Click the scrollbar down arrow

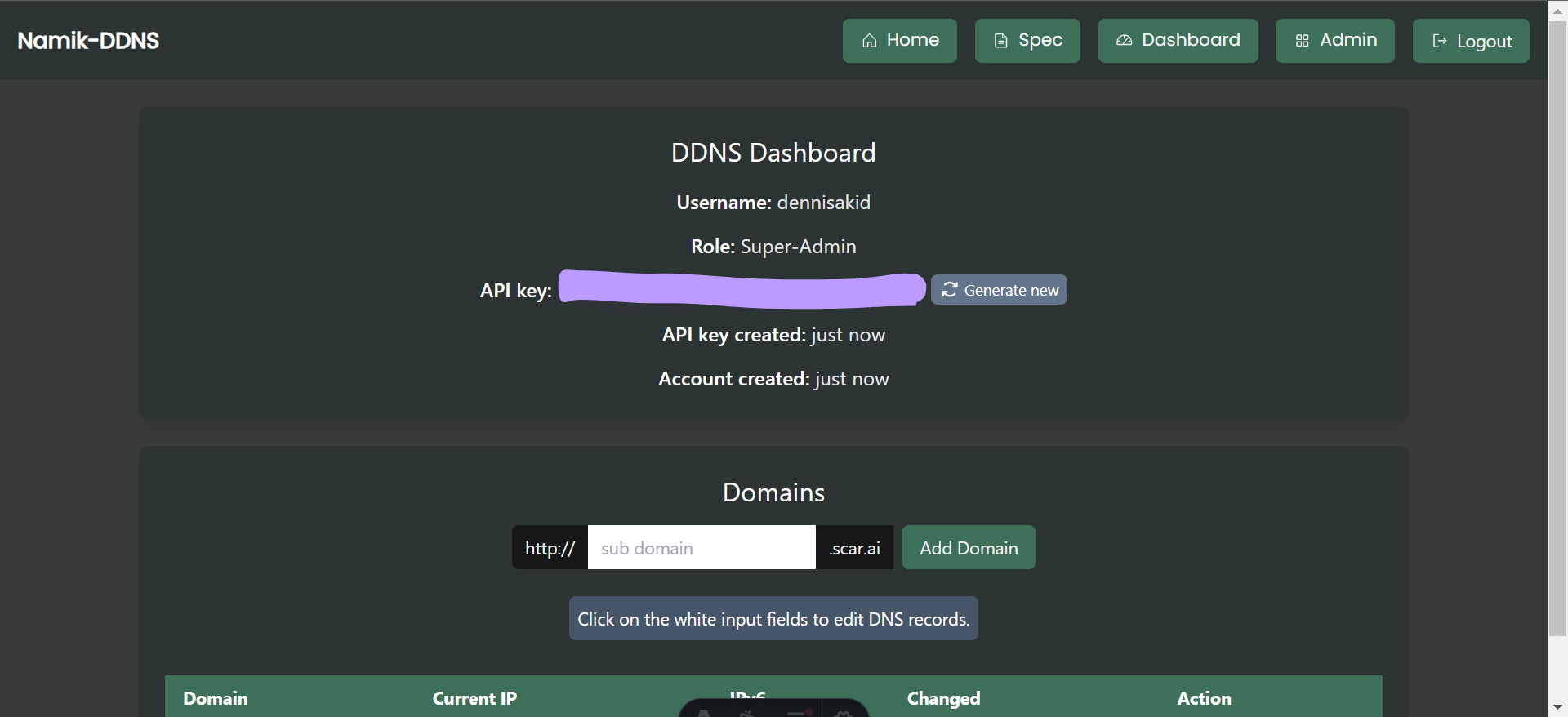click(1557, 706)
